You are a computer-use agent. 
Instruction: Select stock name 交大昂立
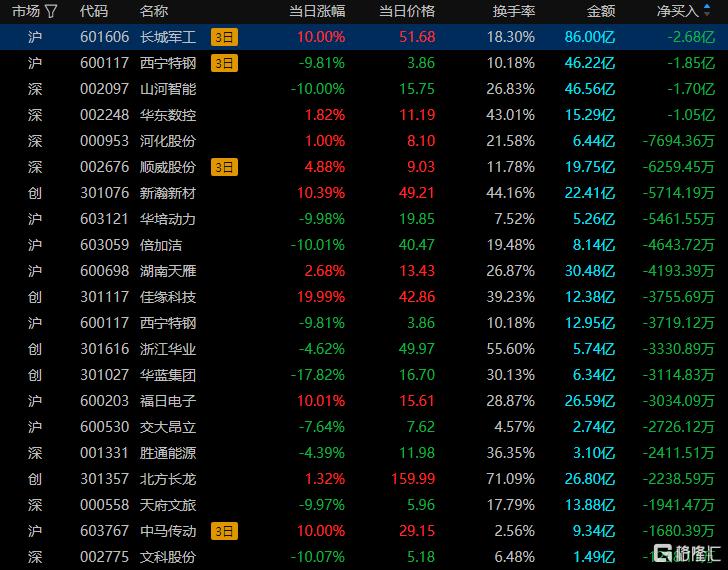(x=168, y=427)
